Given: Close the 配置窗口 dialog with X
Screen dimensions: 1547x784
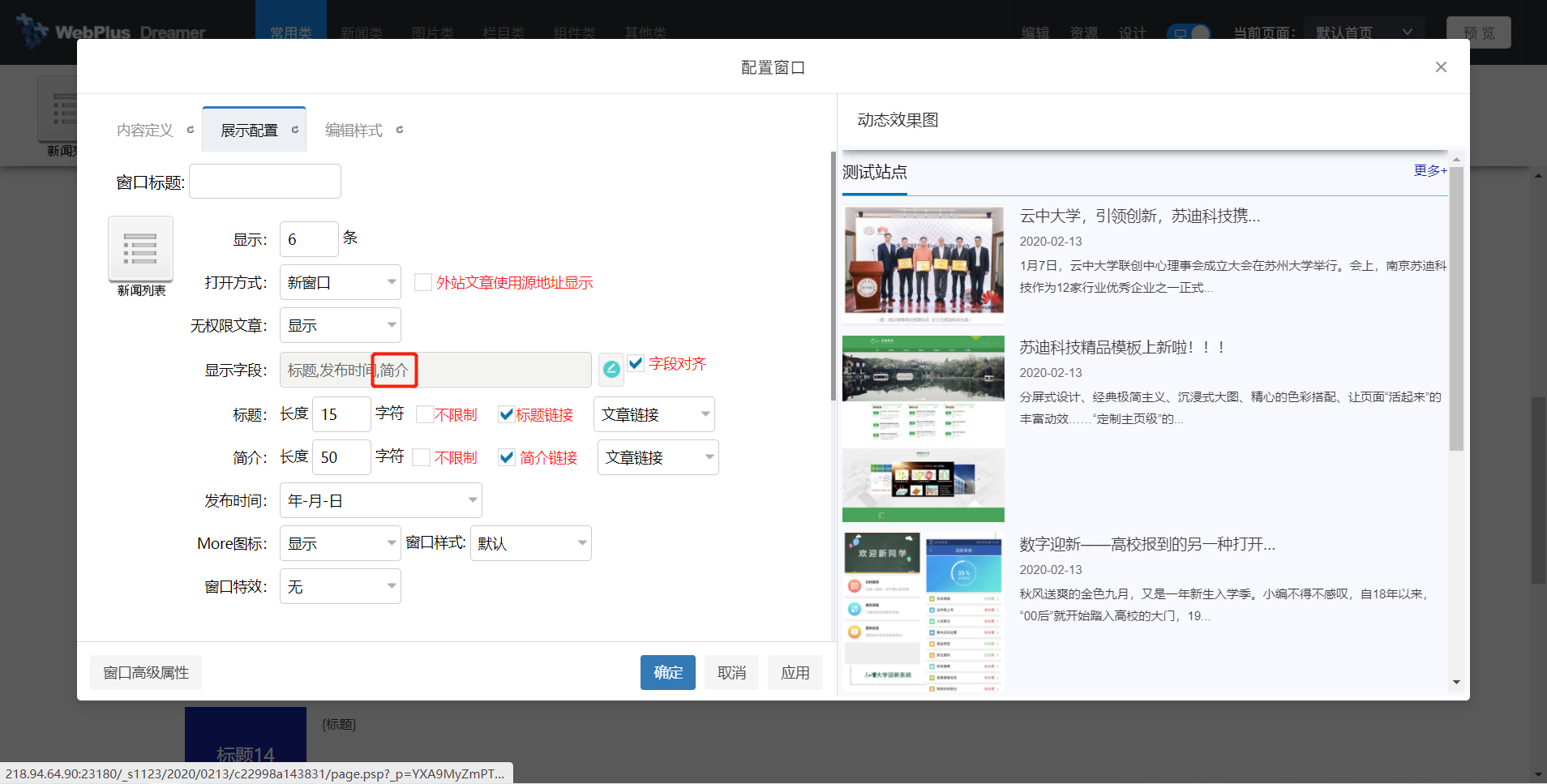Looking at the screenshot, I should (x=1440, y=67).
